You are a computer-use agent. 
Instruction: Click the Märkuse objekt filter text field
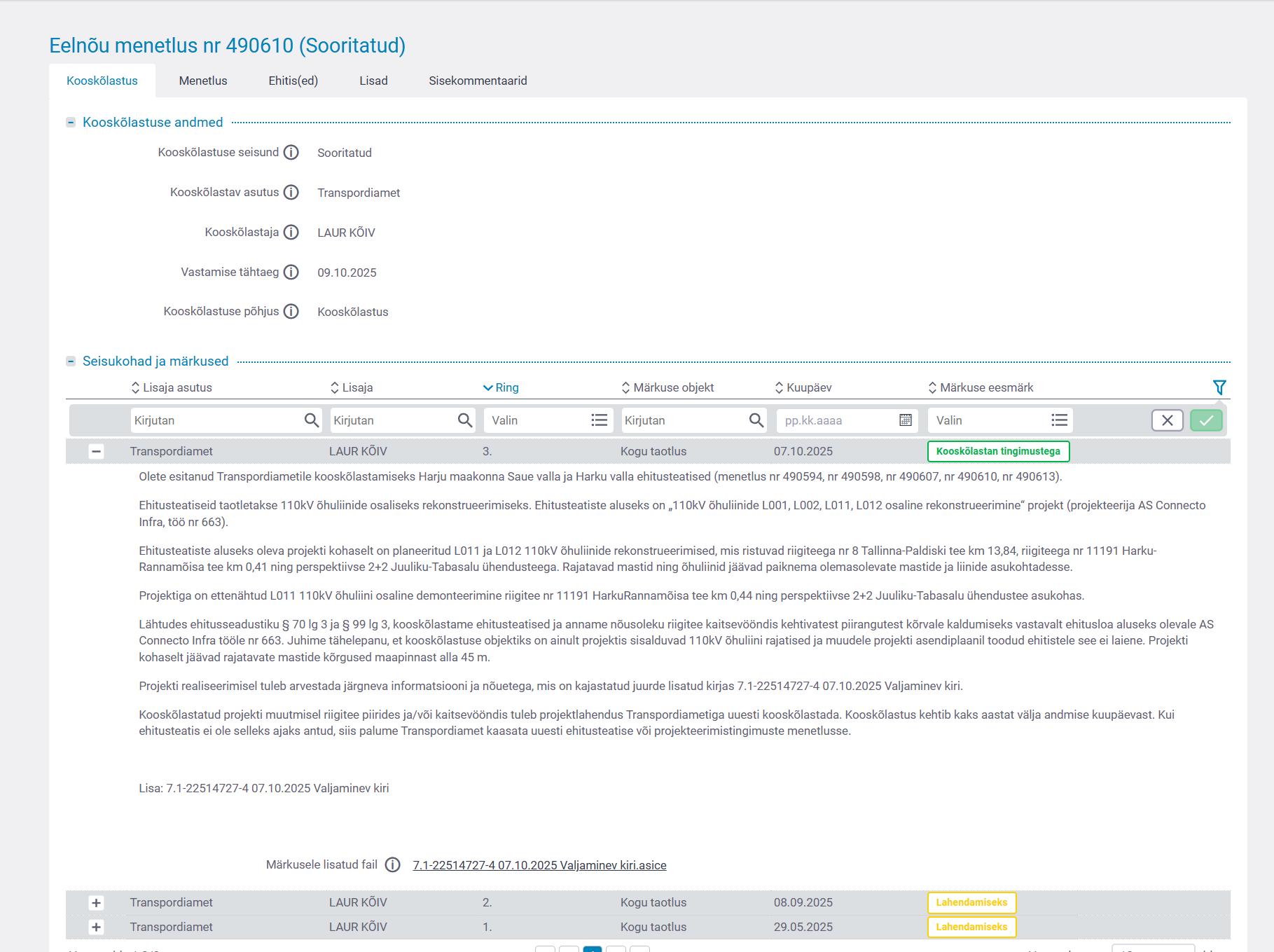pyautogui.click(x=683, y=420)
